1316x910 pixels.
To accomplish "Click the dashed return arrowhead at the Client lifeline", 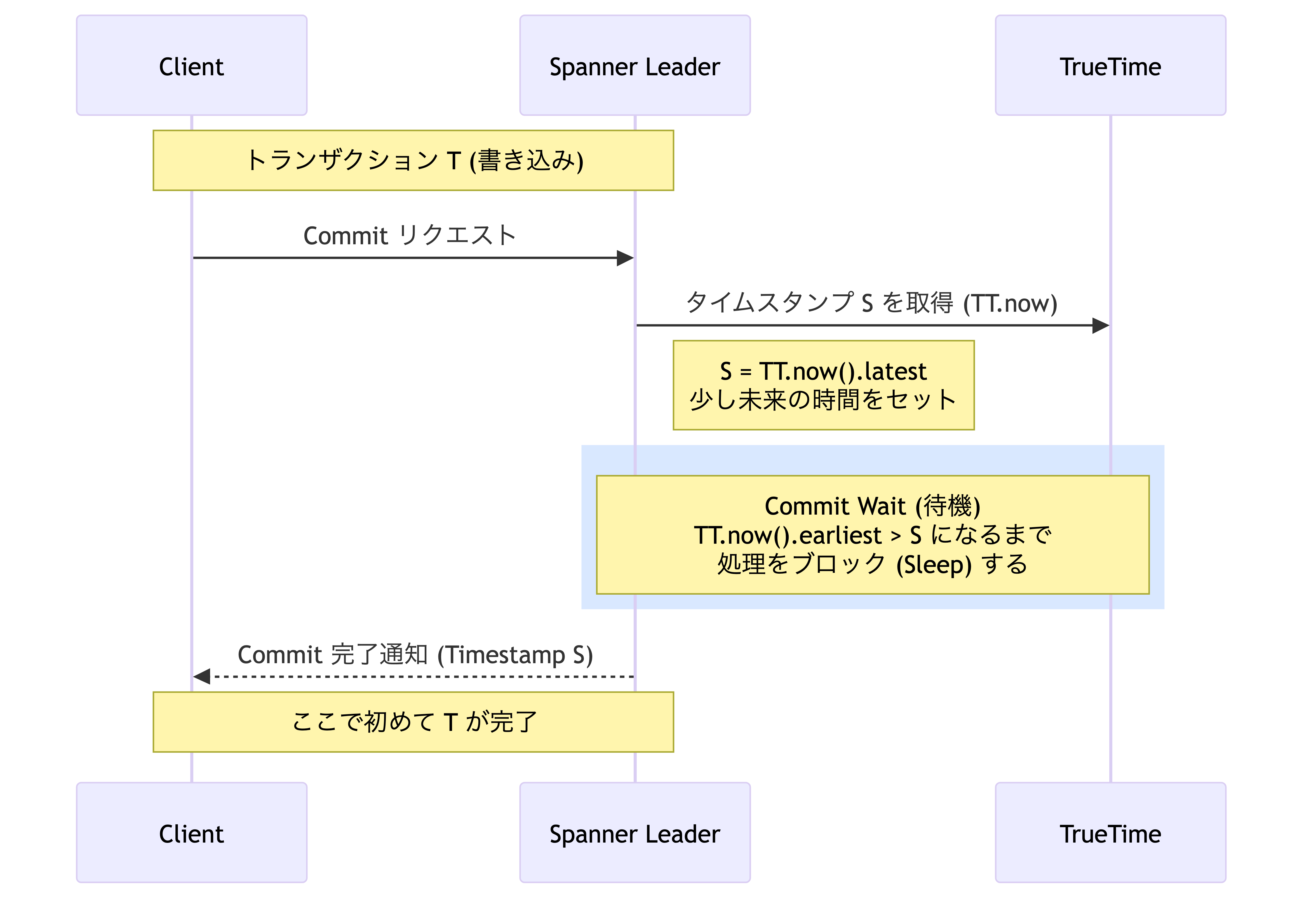I will tap(202, 677).
